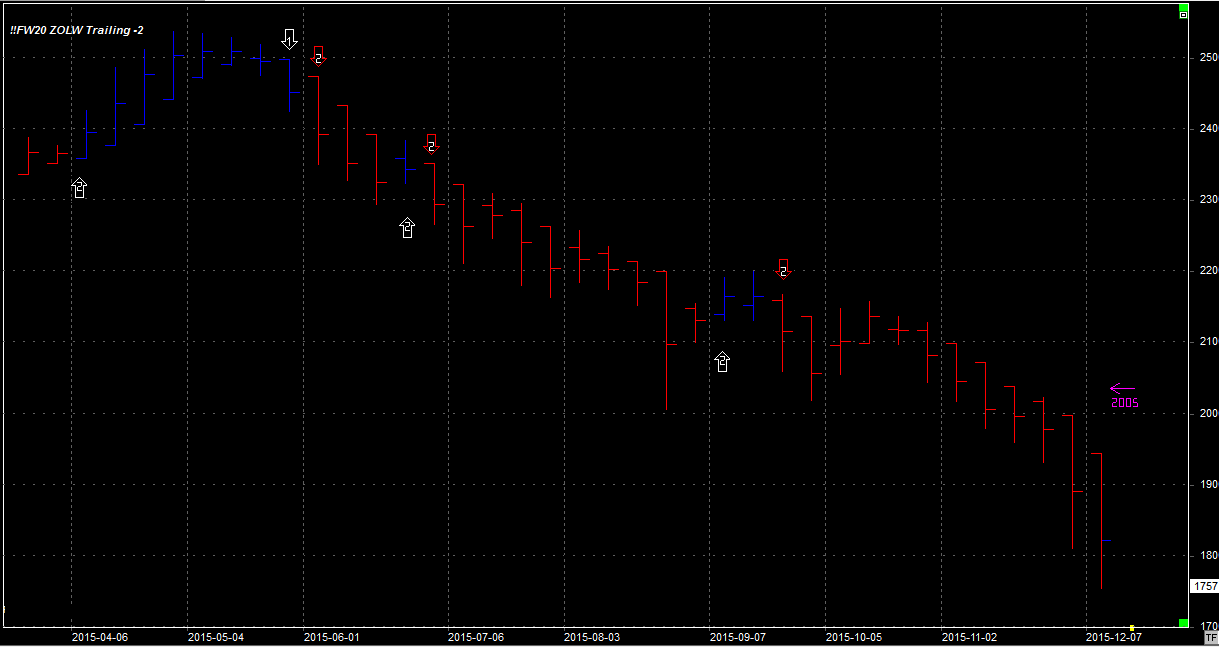Click the 2015-12-07 date label
The height and width of the screenshot is (647, 1219).
pyautogui.click(x=1113, y=636)
